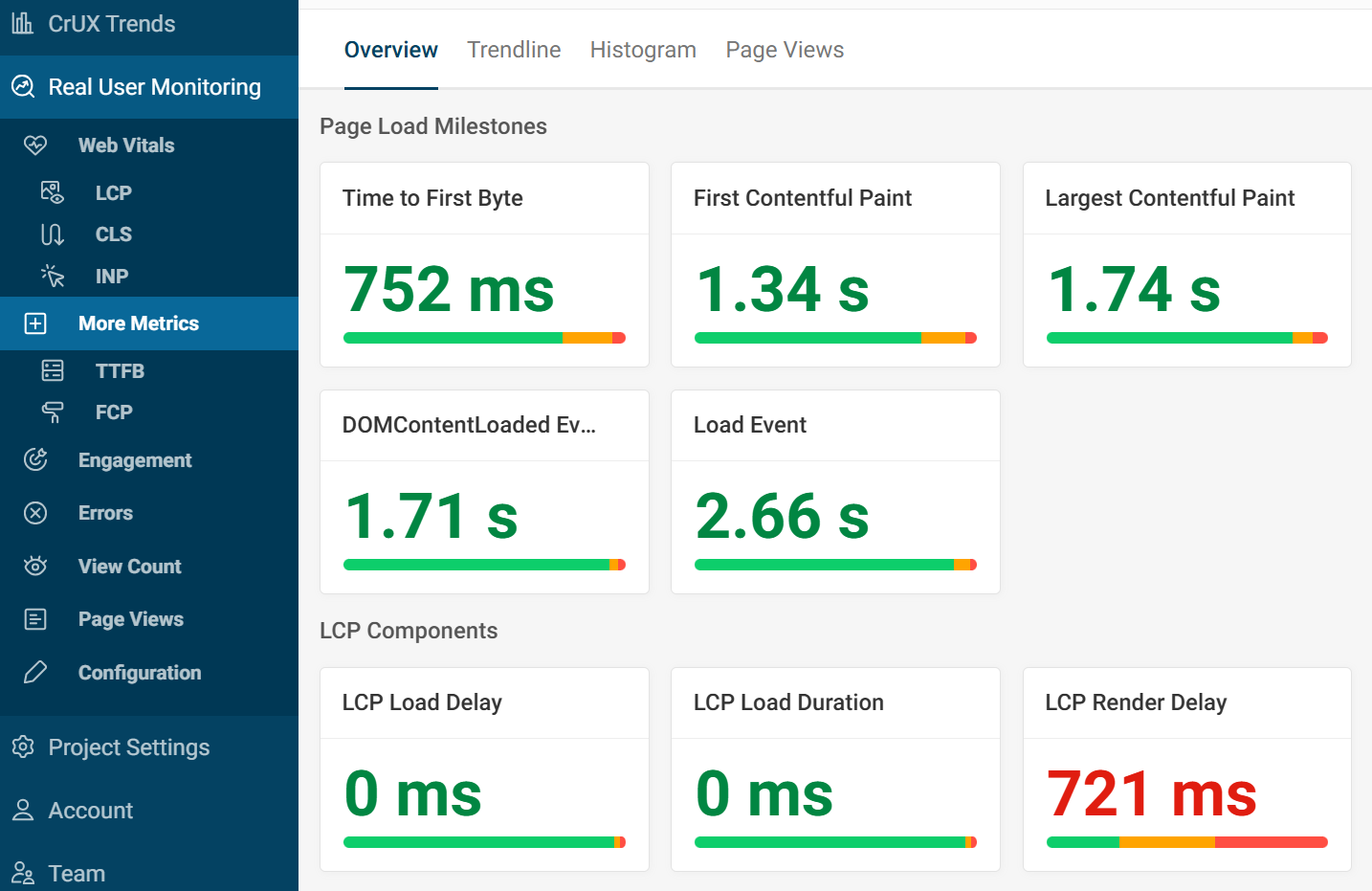Click the LCP Render Delay distribution bar
Image resolution: width=1372 pixels, height=891 pixels.
1186,842
